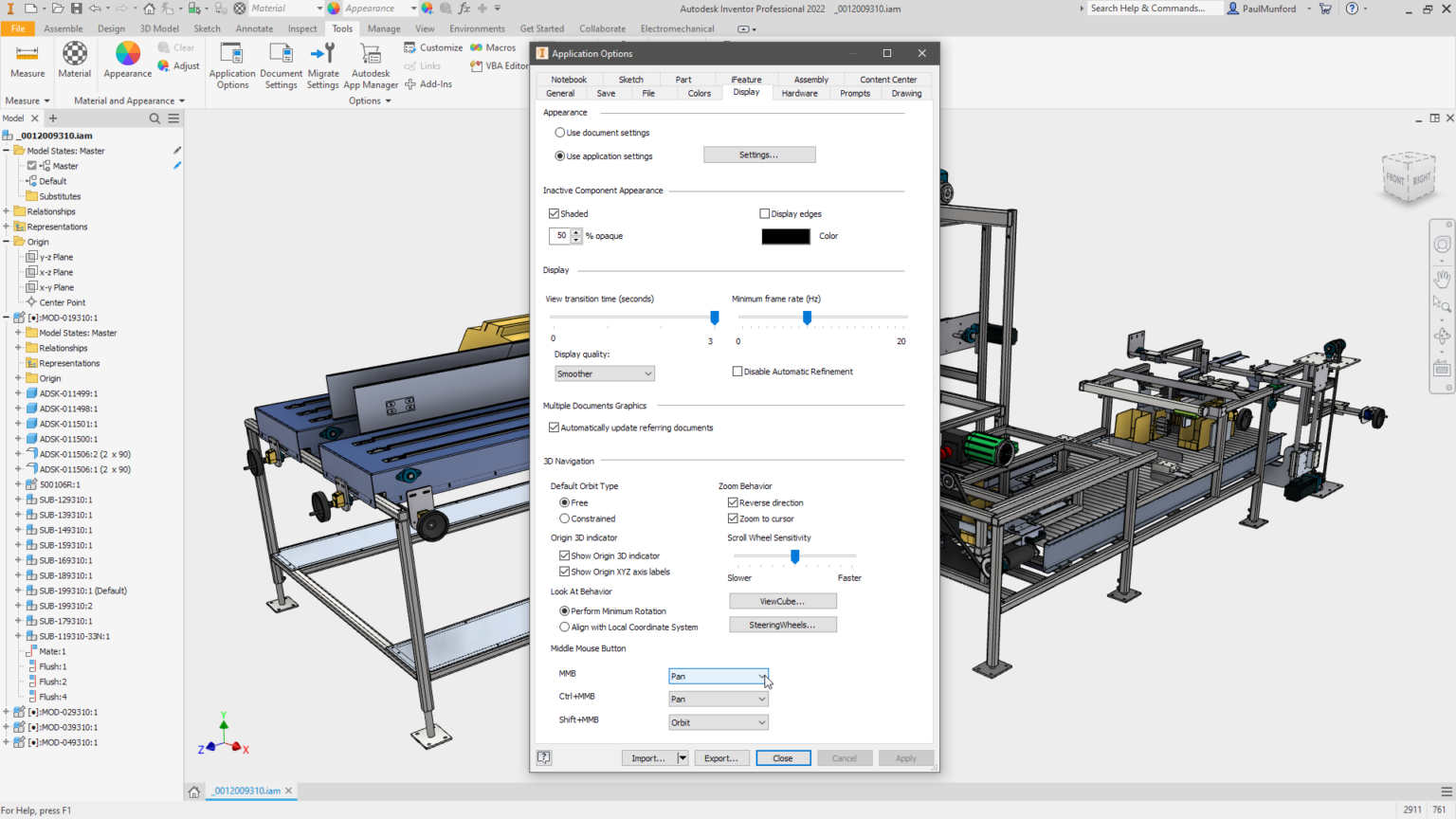Check the Display edges checkbox
The height and width of the screenshot is (819, 1456).
(764, 213)
